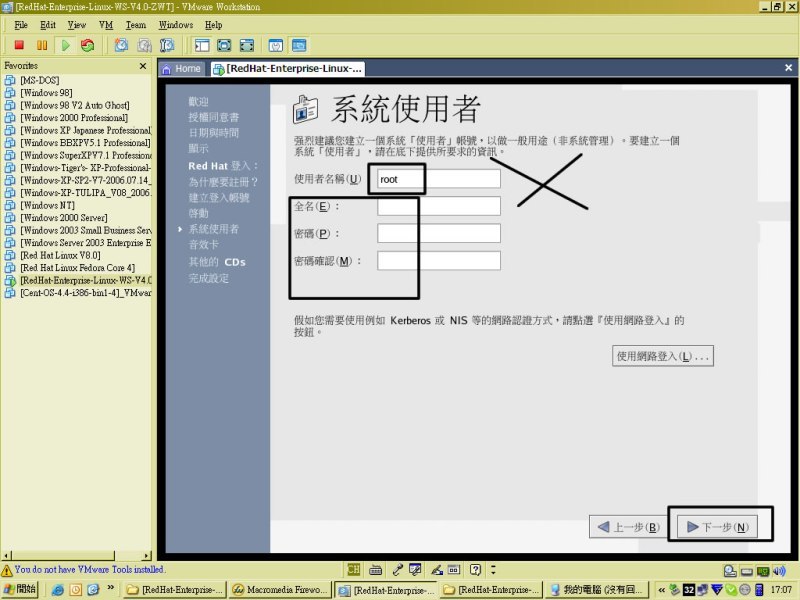
Task: Click the password (密碼) input field
Action: [439, 233]
